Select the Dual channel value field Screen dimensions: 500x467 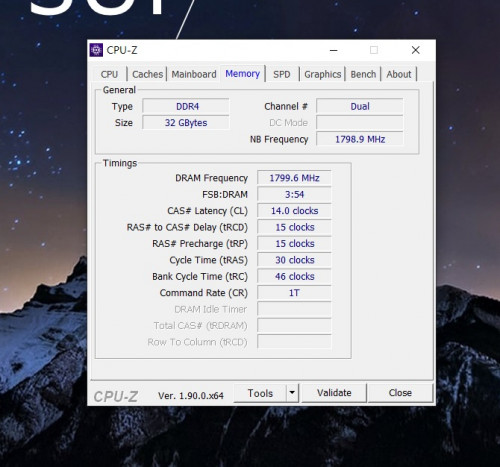[360, 106]
